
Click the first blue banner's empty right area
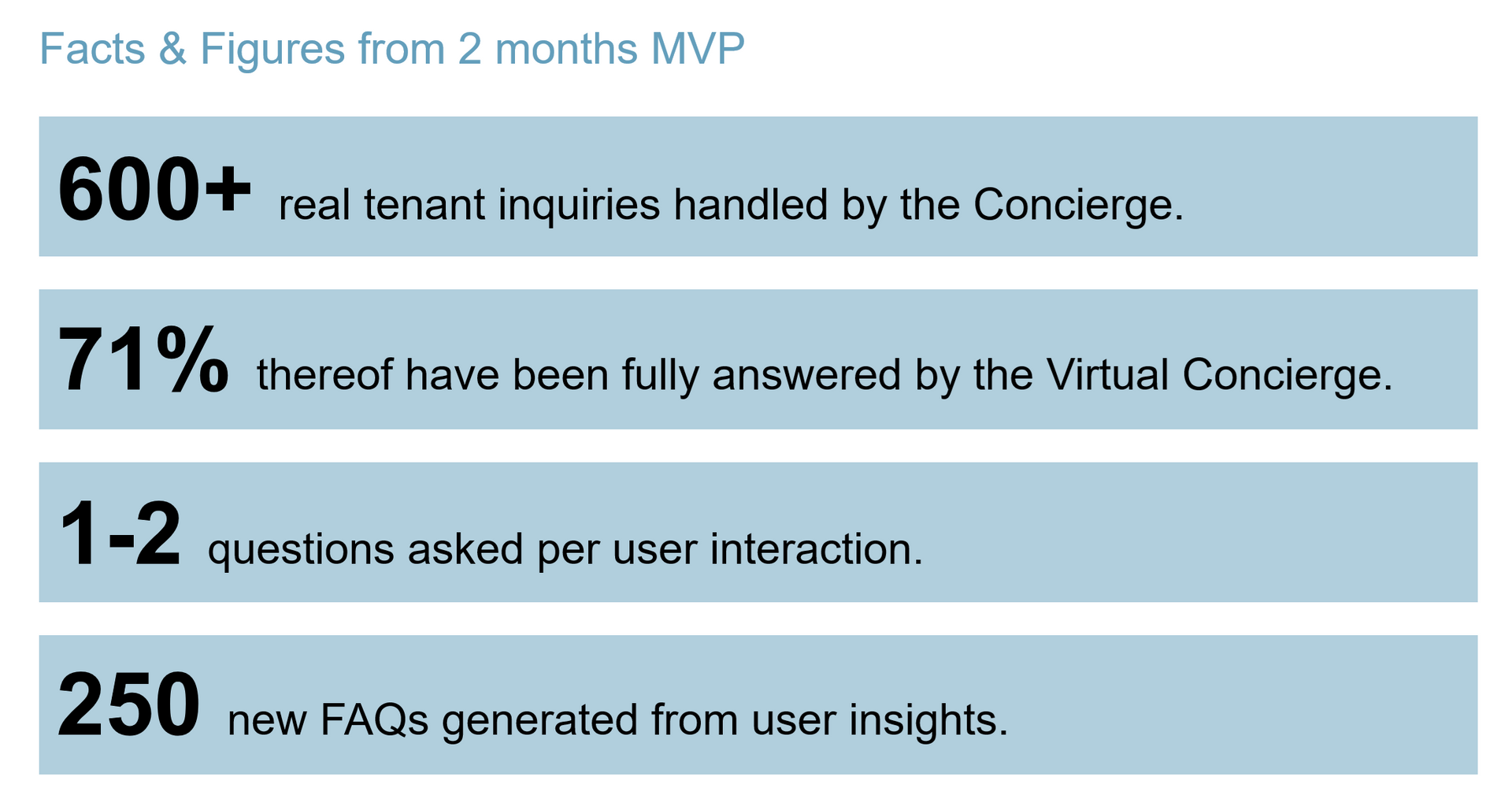pos(1331,187)
